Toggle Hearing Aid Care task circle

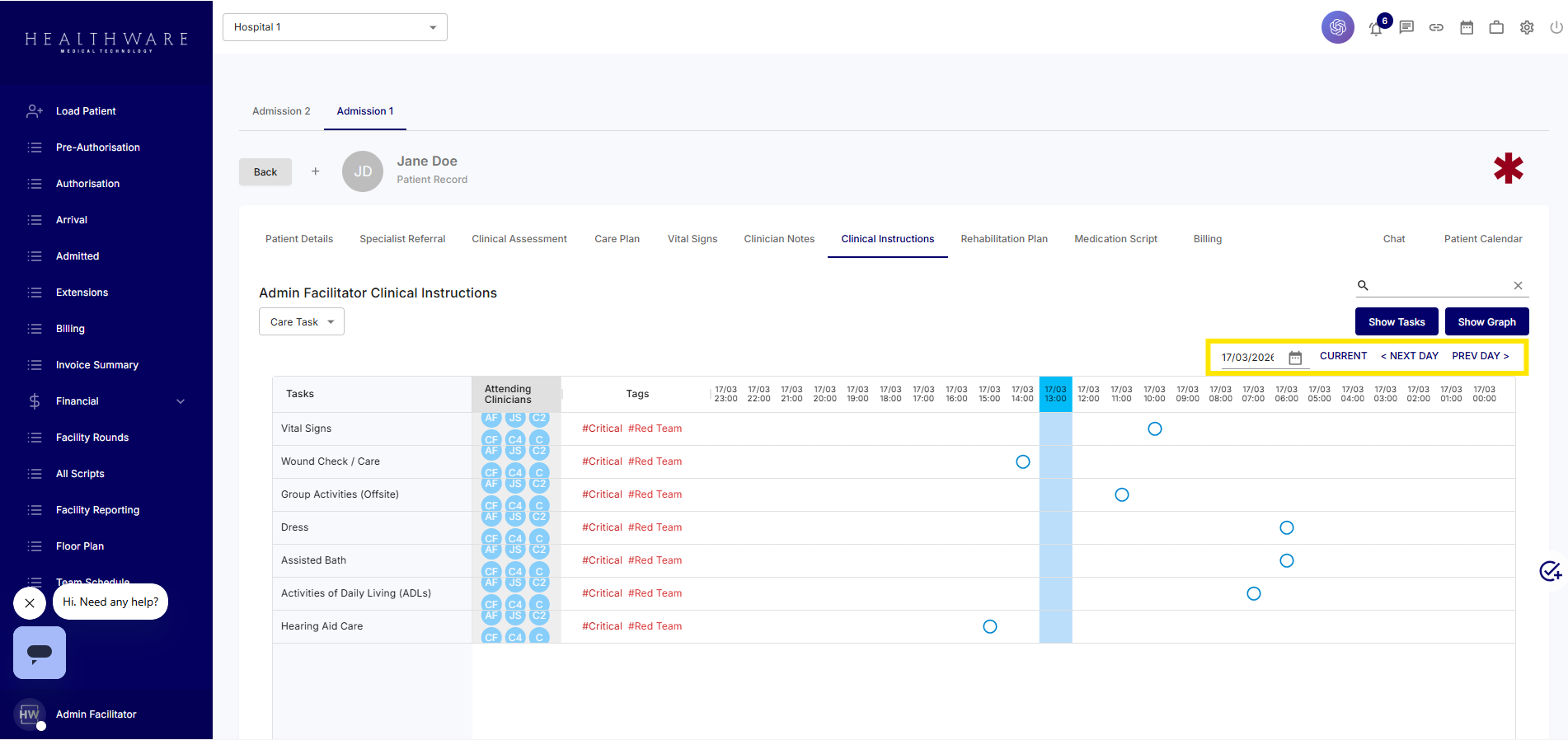[989, 626]
